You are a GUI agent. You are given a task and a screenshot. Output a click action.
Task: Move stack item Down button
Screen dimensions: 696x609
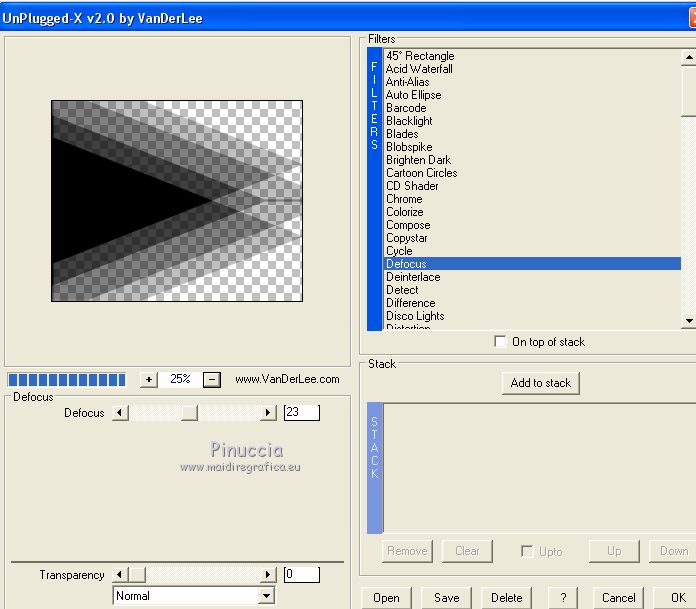tap(673, 551)
